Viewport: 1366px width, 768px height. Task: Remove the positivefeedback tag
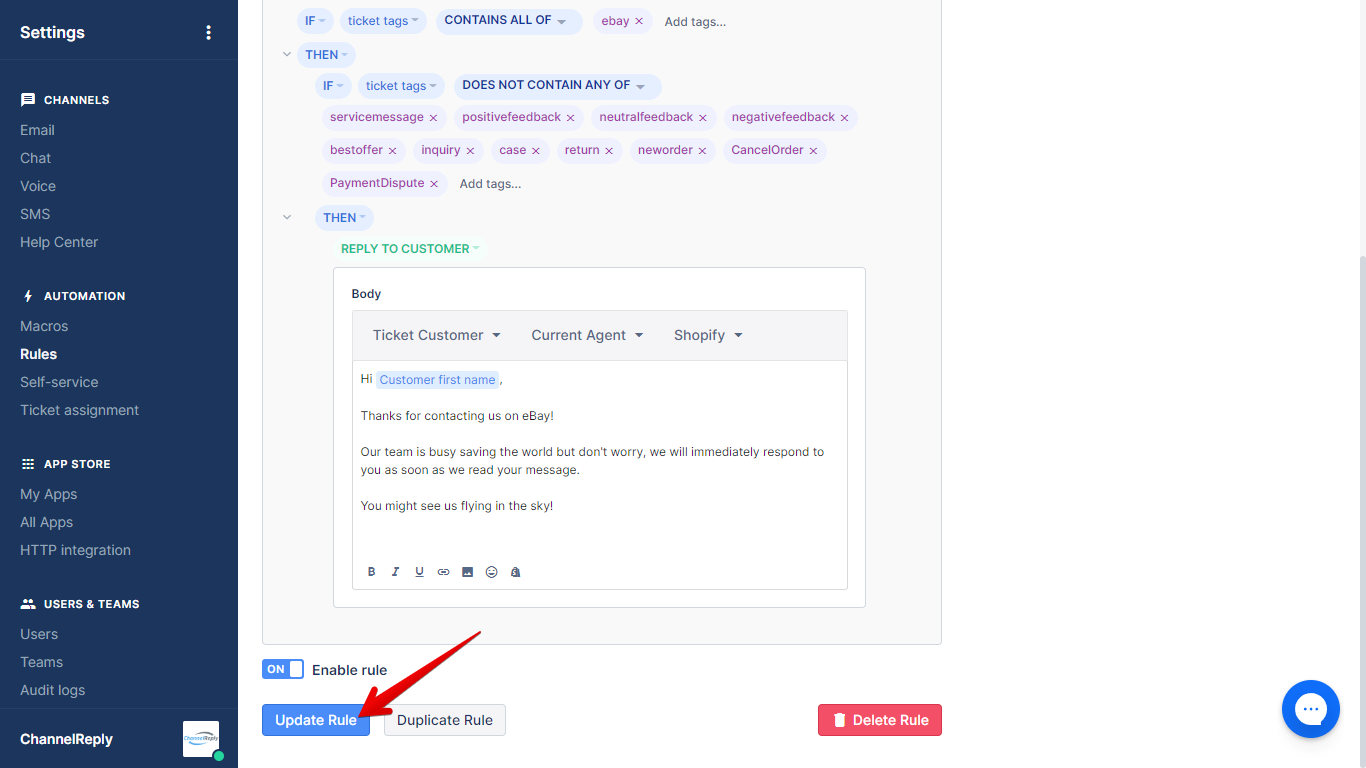pos(570,118)
